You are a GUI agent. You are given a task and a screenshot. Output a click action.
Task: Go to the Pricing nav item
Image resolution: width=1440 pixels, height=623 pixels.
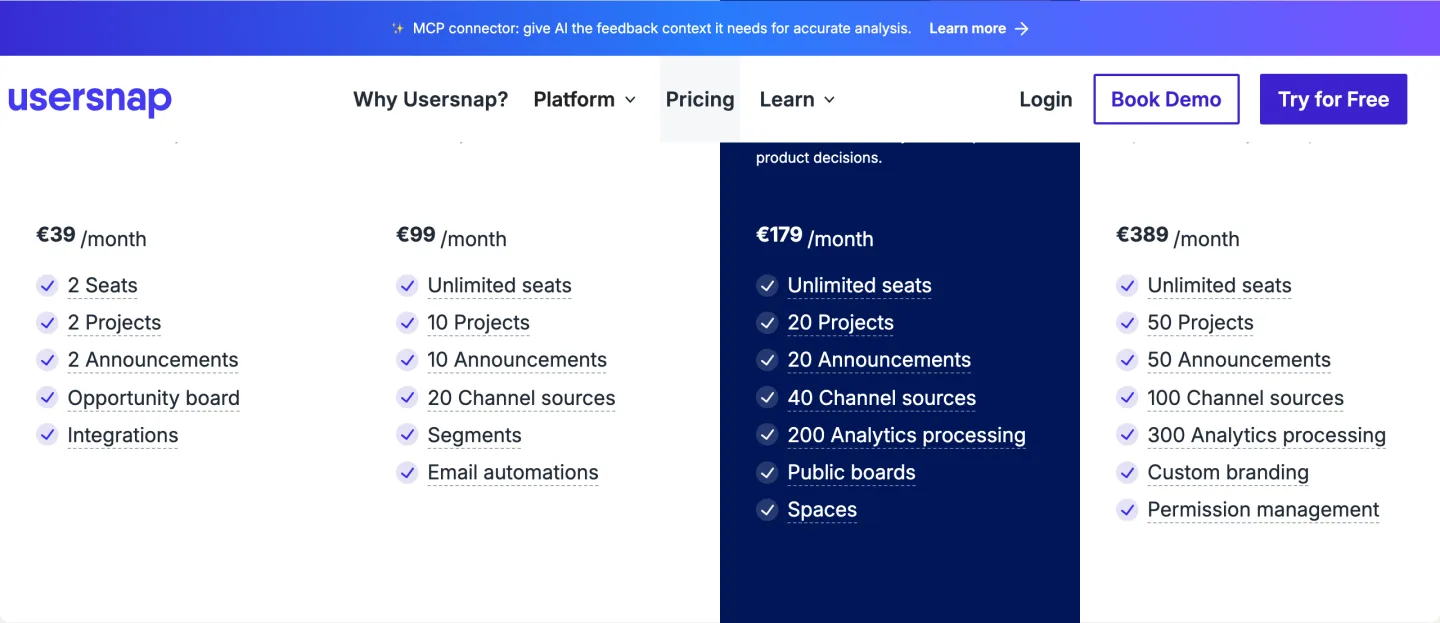tap(700, 100)
